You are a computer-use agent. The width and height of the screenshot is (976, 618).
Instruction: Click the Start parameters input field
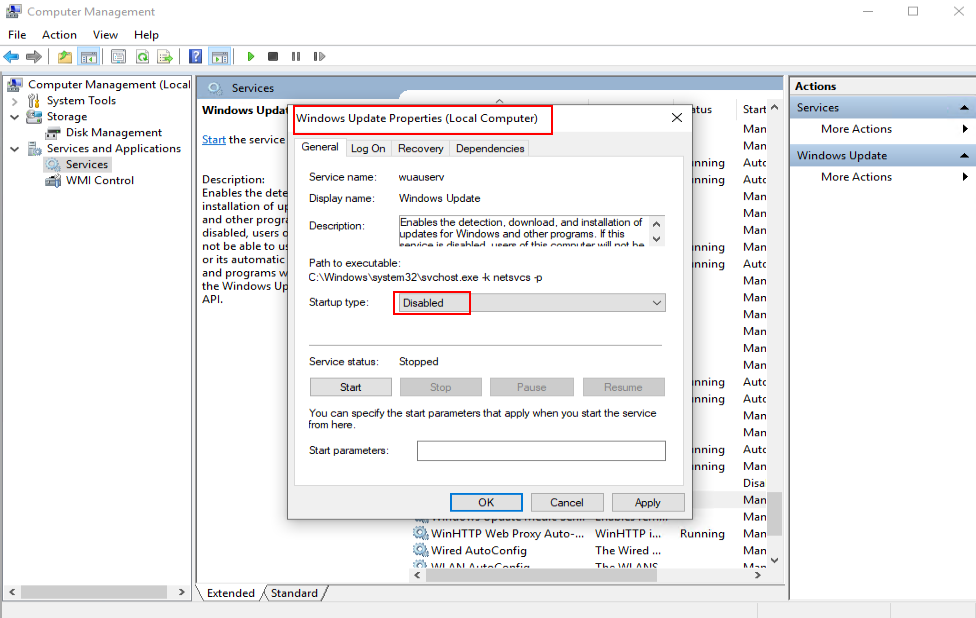[x=541, y=451]
